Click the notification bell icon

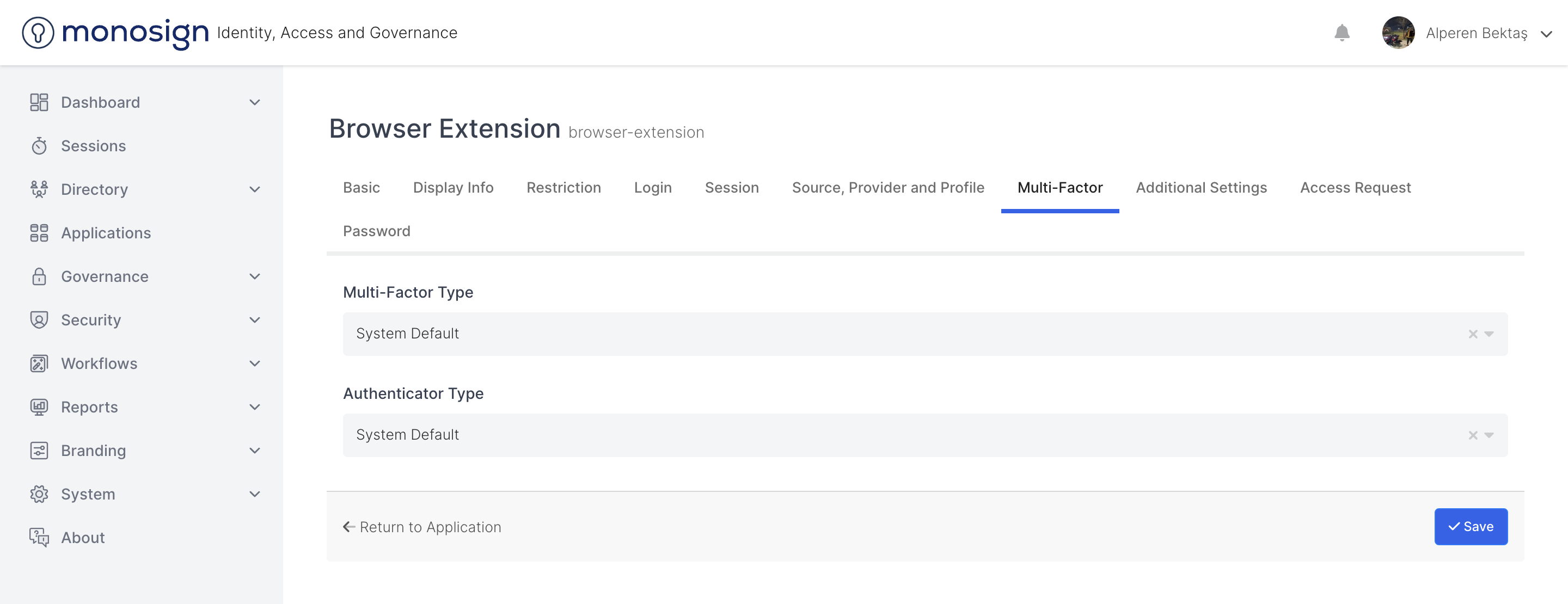tap(1342, 33)
